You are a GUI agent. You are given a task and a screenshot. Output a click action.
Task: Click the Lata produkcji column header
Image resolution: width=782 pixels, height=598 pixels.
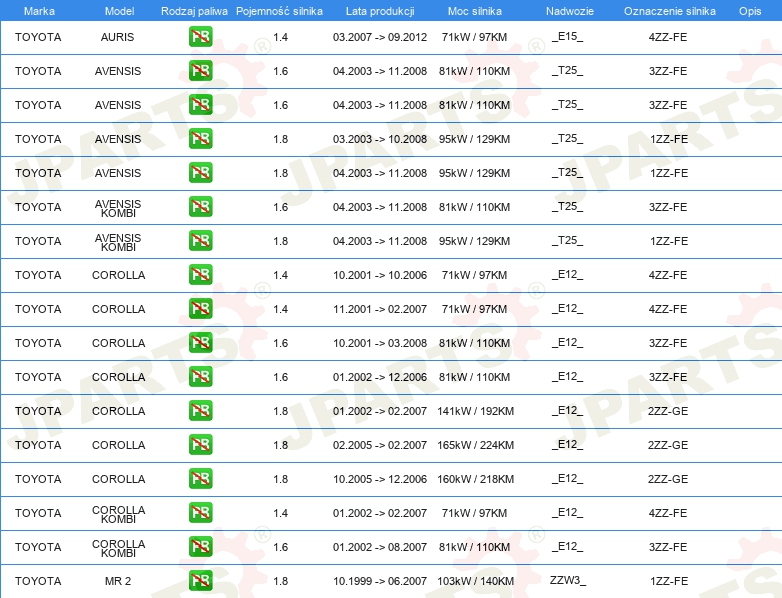coord(380,11)
